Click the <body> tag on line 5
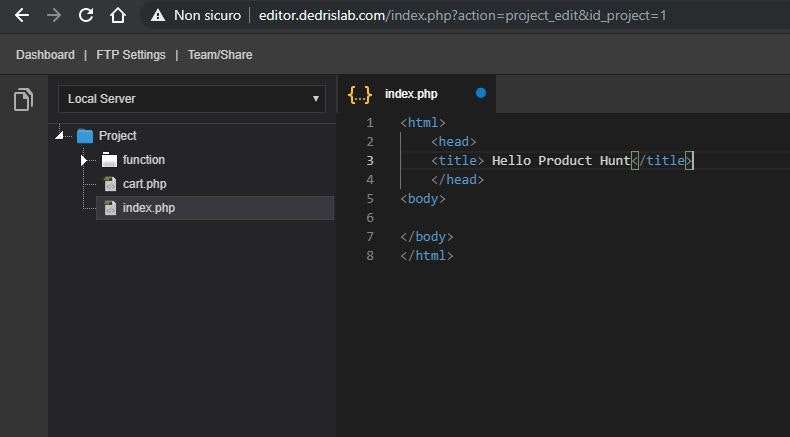The width and height of the screenshot is (790, 437). tap(423, 199)
